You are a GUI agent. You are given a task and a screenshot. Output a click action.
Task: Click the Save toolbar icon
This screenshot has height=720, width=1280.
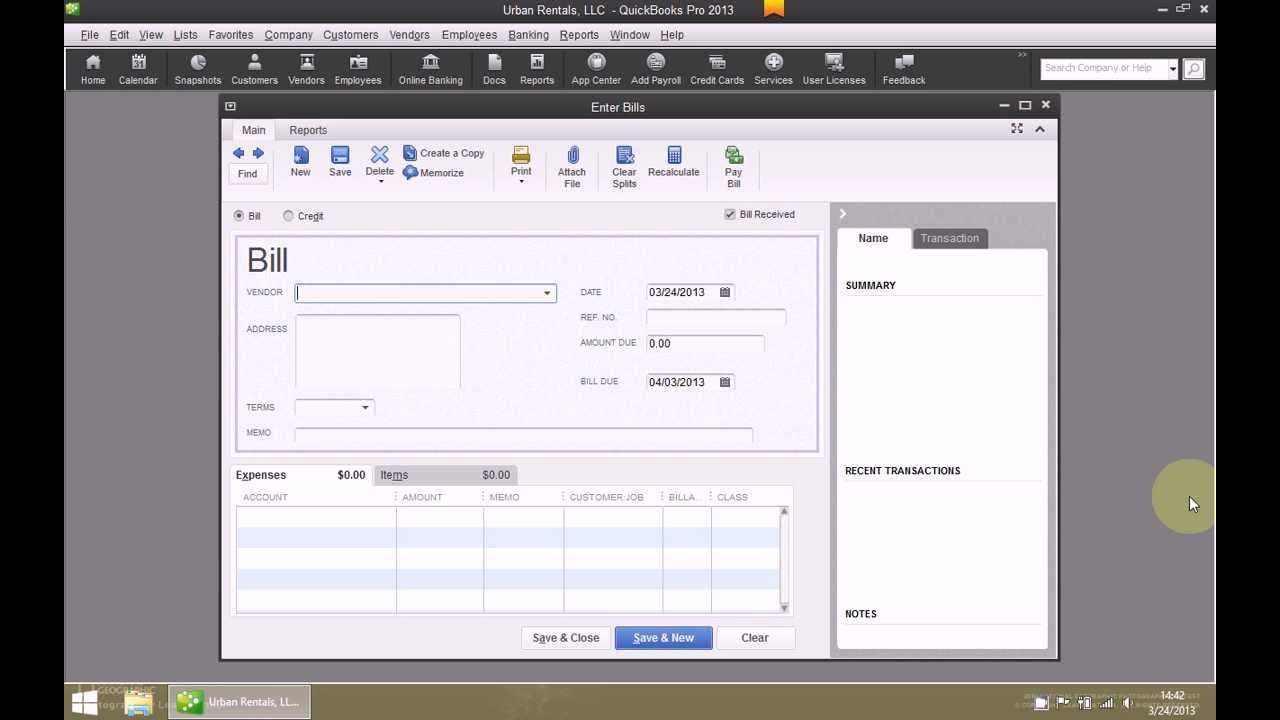coord(340,161)
